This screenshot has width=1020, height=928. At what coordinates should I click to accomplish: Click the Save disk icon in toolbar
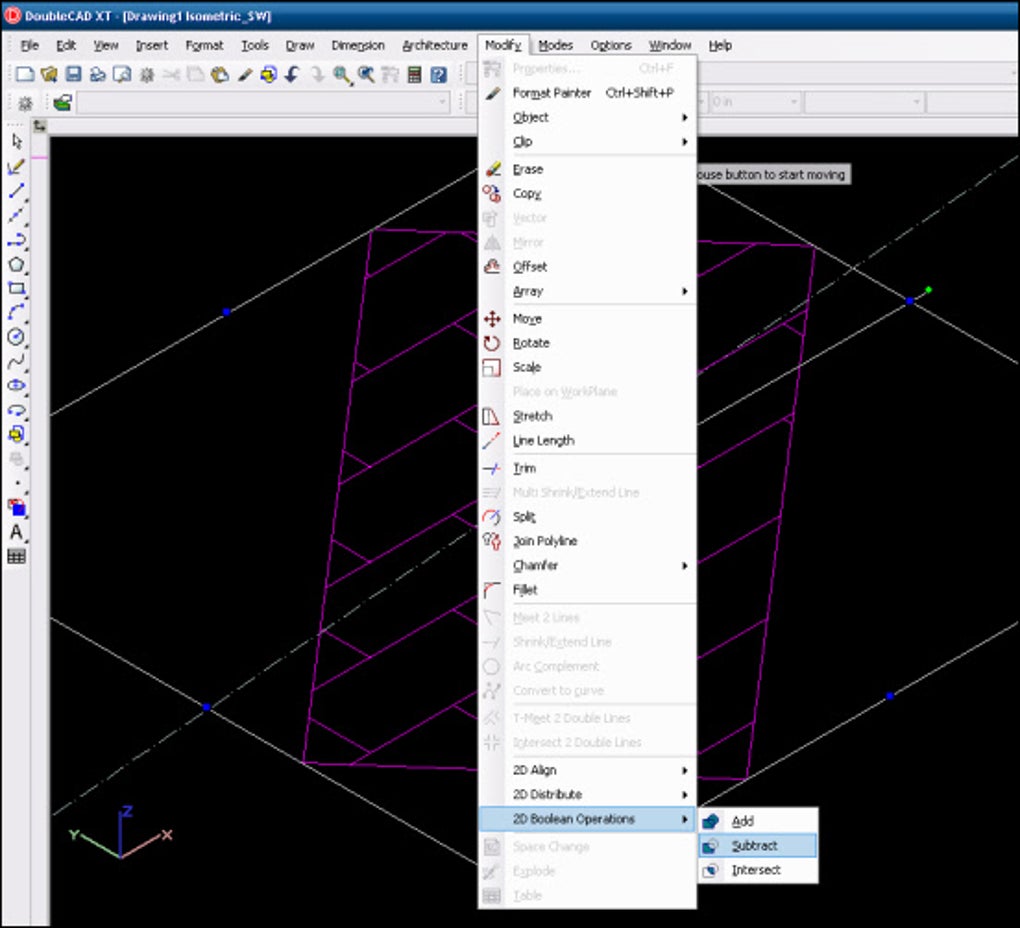[x=73, y=75]
